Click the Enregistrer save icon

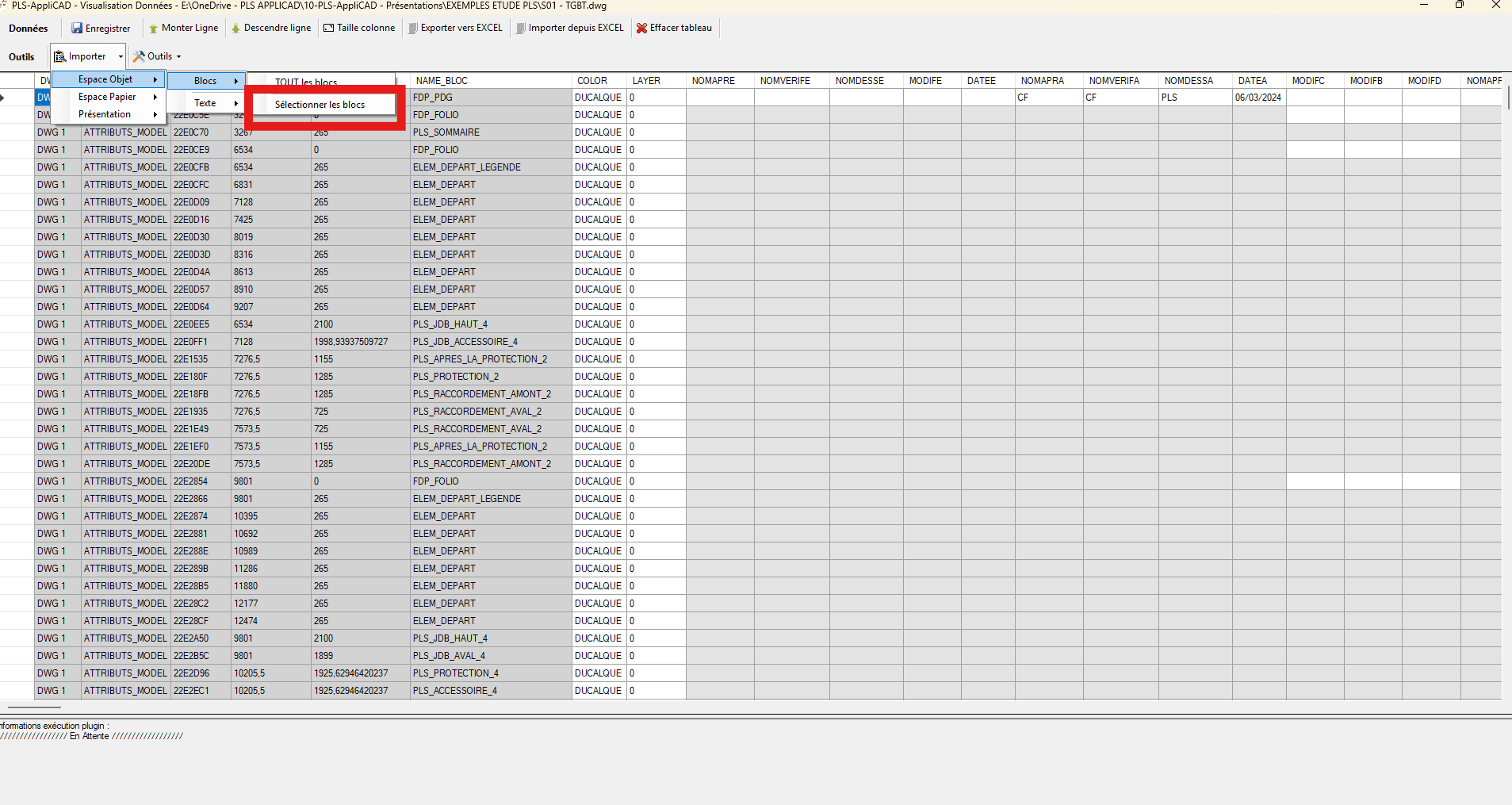[77, 29]
